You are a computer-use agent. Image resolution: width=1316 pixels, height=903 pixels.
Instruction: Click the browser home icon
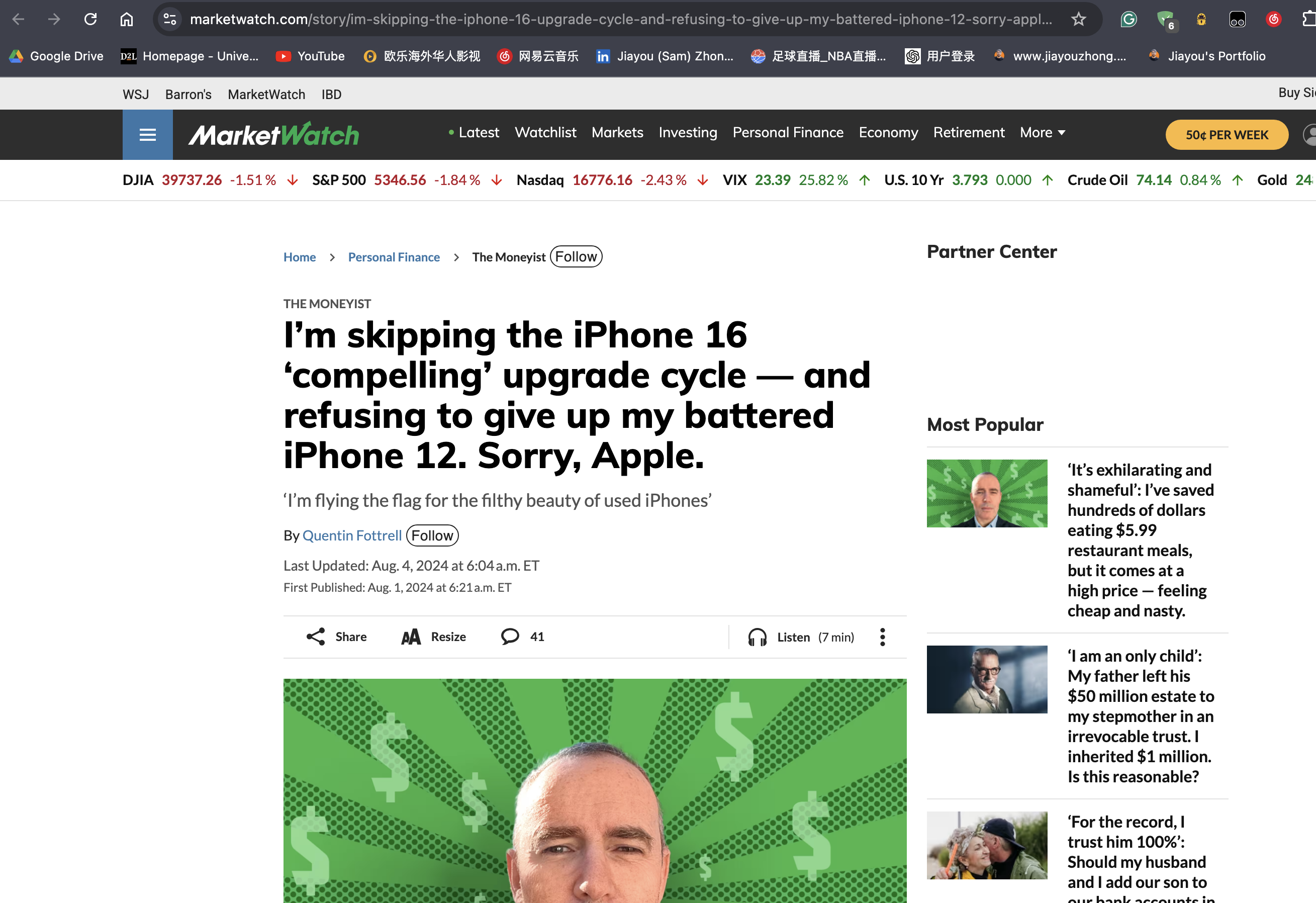tap(126, 19)
